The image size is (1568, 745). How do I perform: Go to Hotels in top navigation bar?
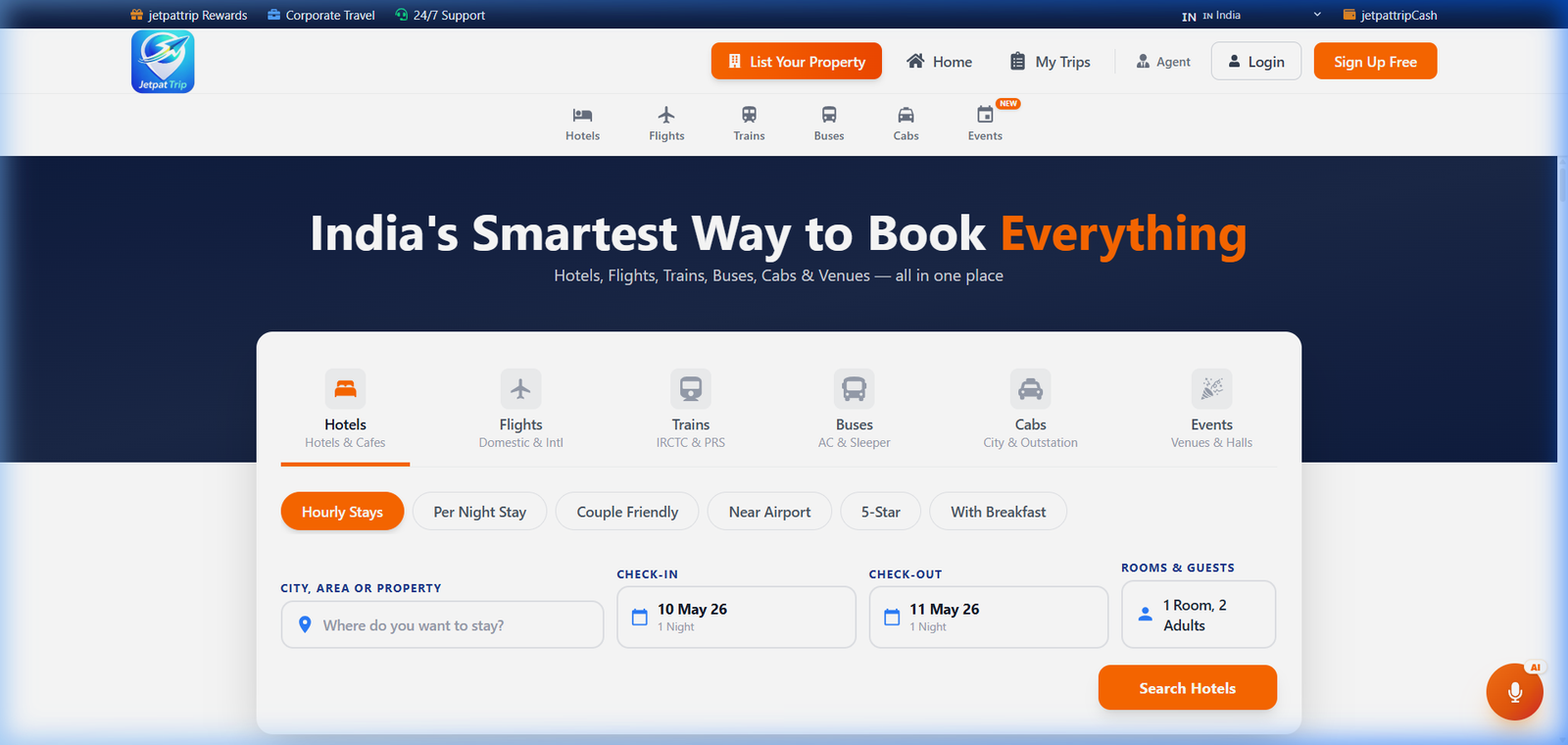(582, 124)
